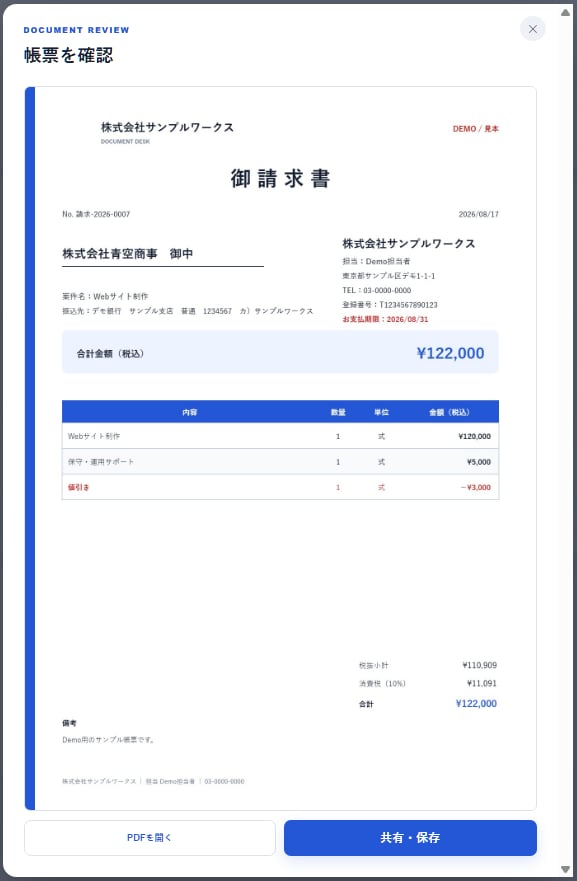Open the PDF with PDFを開く button
Screen dimensions: 577x881
click(149, 837)
